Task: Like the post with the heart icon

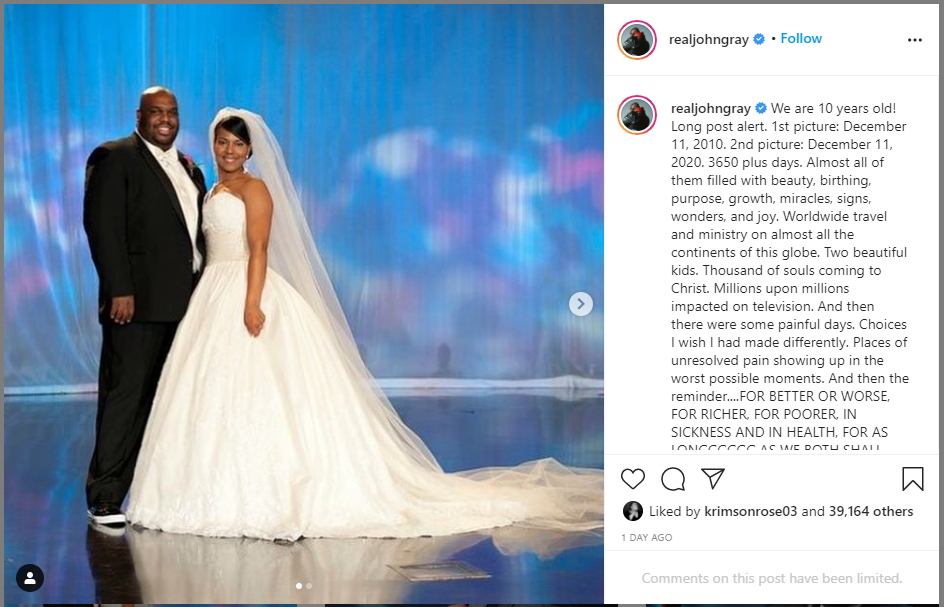Action: tap(633, 479)
